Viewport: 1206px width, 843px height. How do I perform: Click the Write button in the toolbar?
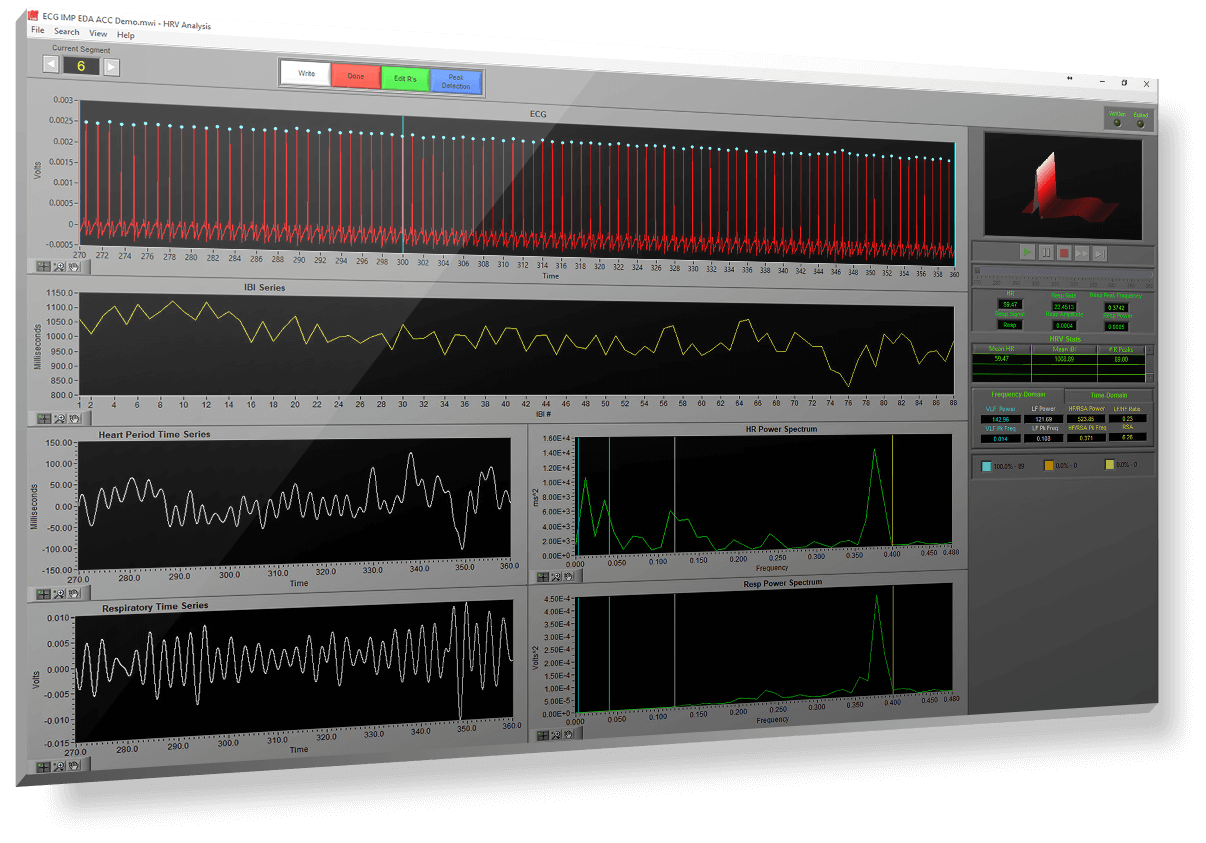[x=306, y=73]
